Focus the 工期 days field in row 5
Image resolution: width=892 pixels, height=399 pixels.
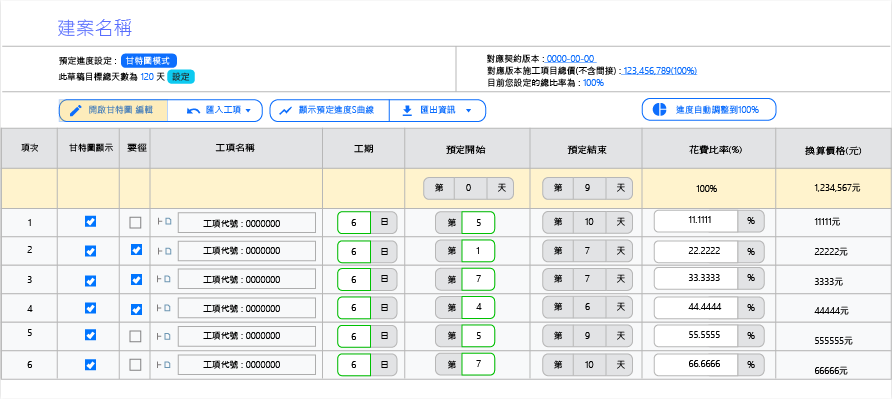(x=354, y=336)
